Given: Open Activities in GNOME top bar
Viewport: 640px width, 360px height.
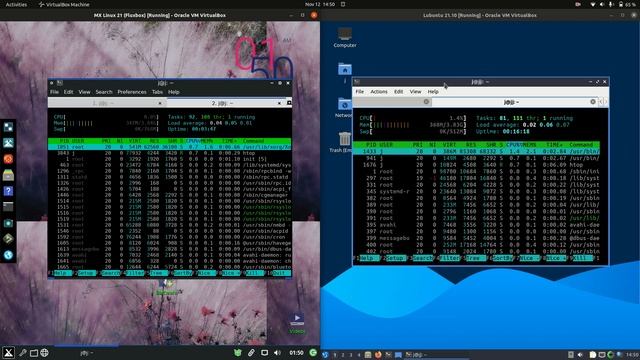Looking at the screenshot, I should (x=16, y=4).
